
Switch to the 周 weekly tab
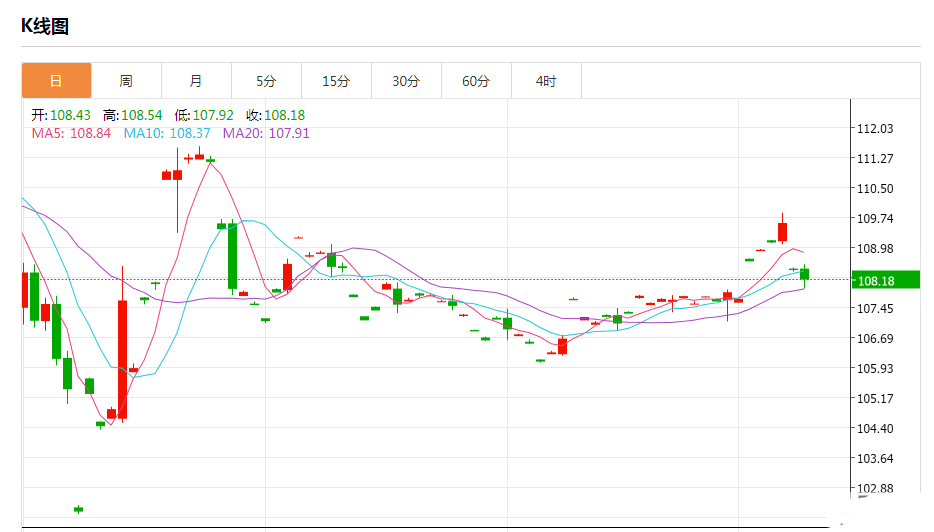(126, 80)
